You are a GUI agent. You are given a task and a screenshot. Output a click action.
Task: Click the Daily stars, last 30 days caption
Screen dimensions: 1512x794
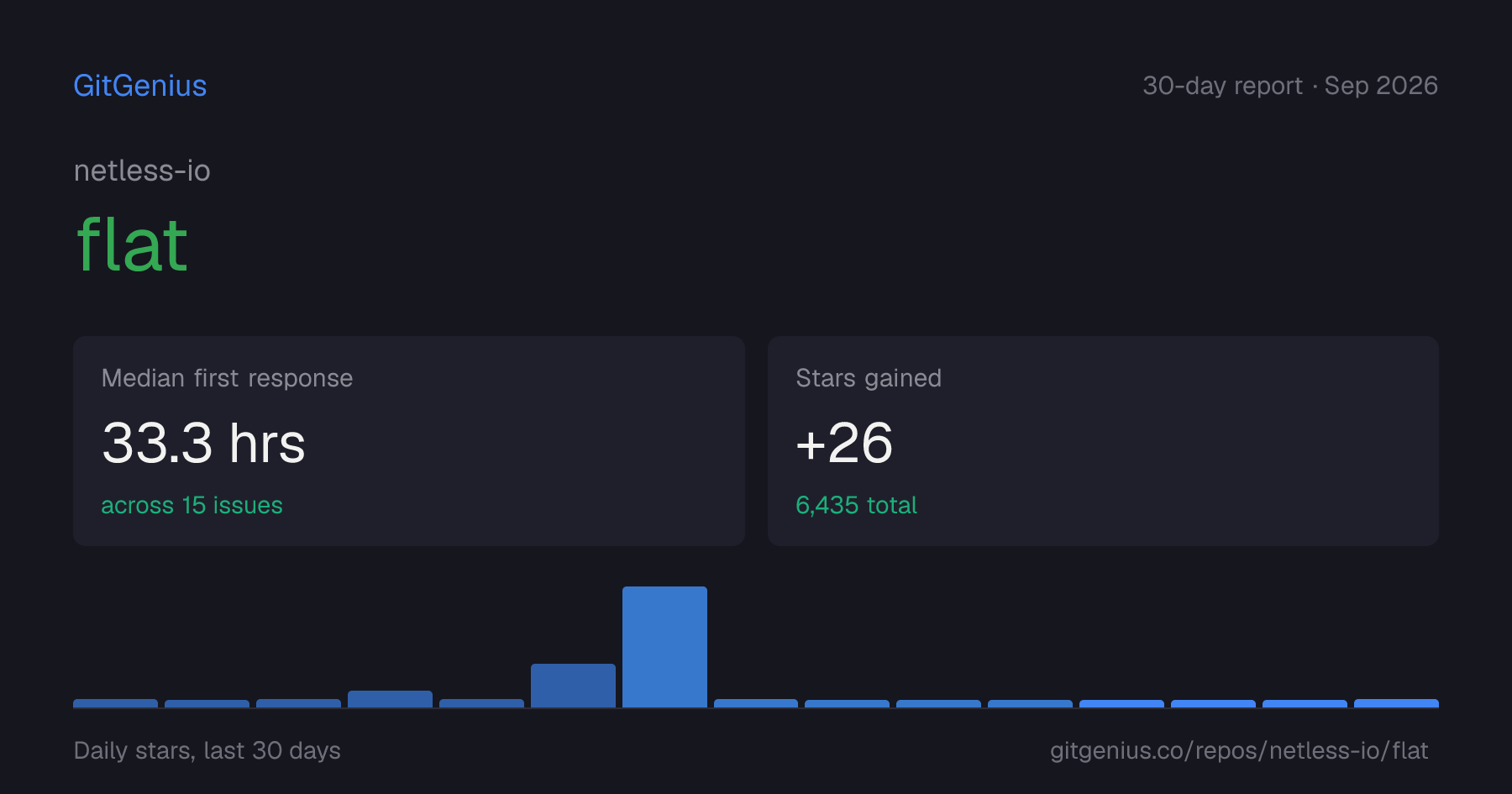tap(207, 750)
